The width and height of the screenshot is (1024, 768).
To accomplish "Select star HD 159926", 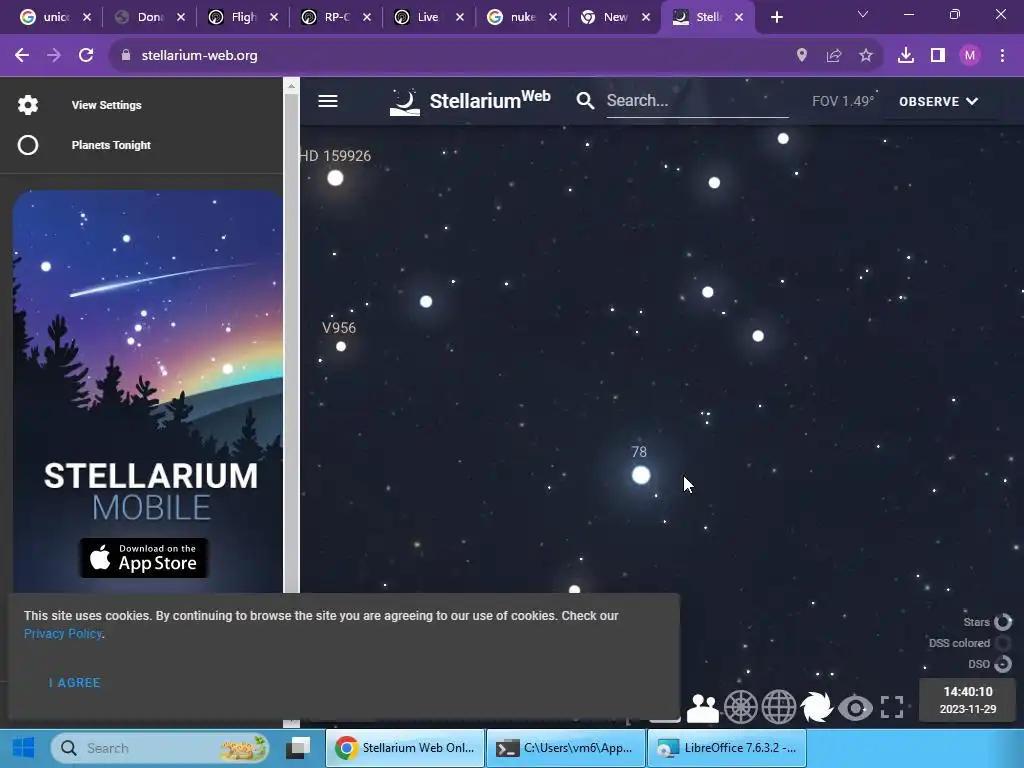I will [x=335, y=178].
